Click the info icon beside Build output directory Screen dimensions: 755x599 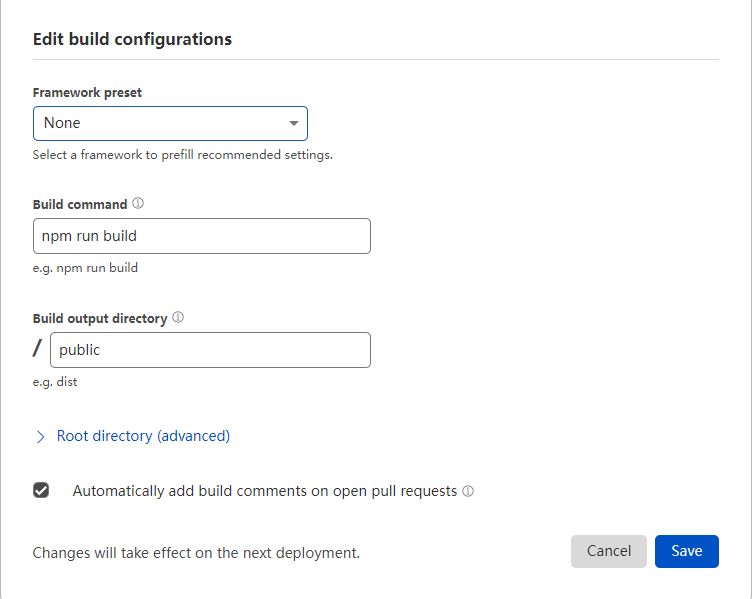point(178,317)
